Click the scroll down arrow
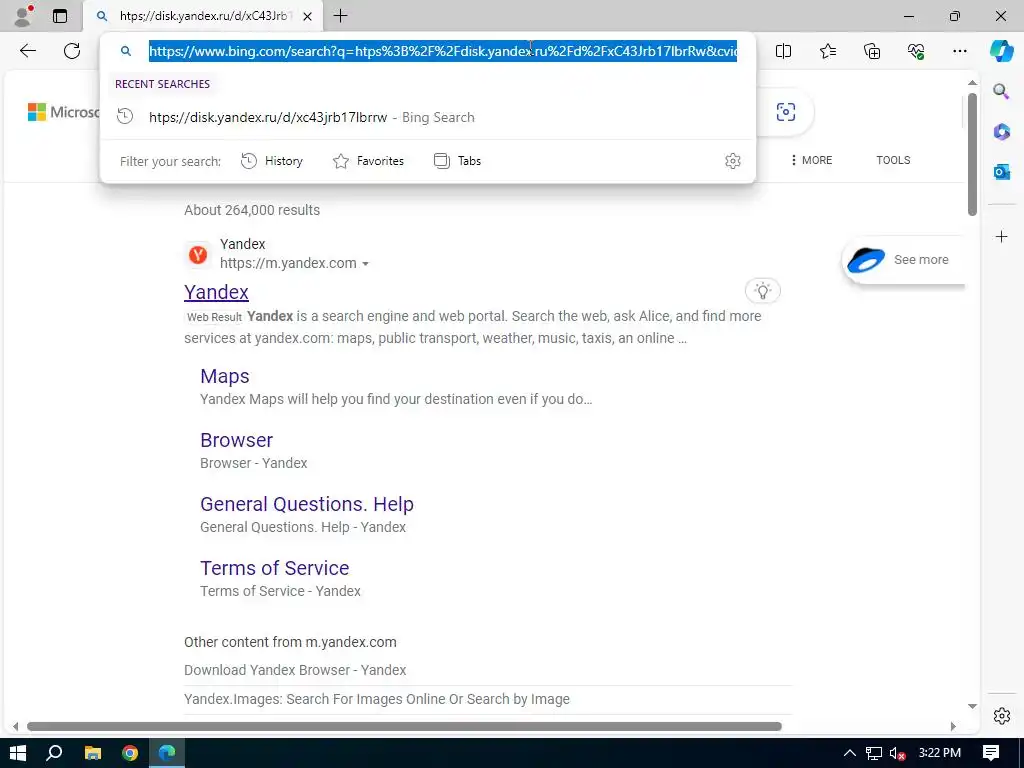This screenshot has width=1024, height=768. coord(972,706)
